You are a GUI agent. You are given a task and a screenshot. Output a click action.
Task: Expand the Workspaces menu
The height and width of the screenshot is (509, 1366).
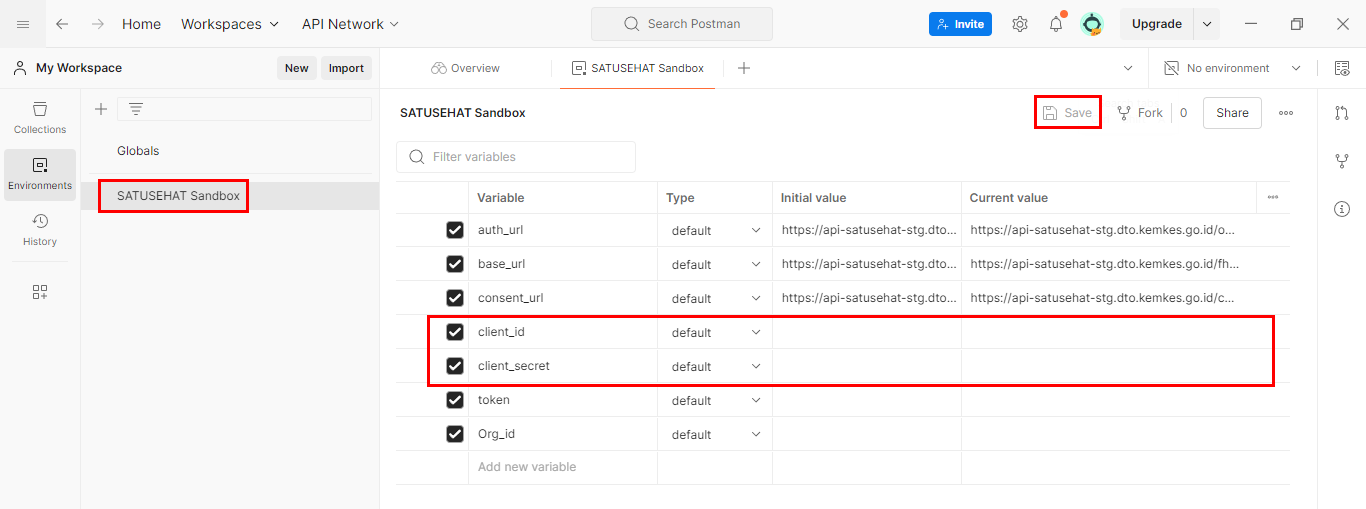[230, 24]
